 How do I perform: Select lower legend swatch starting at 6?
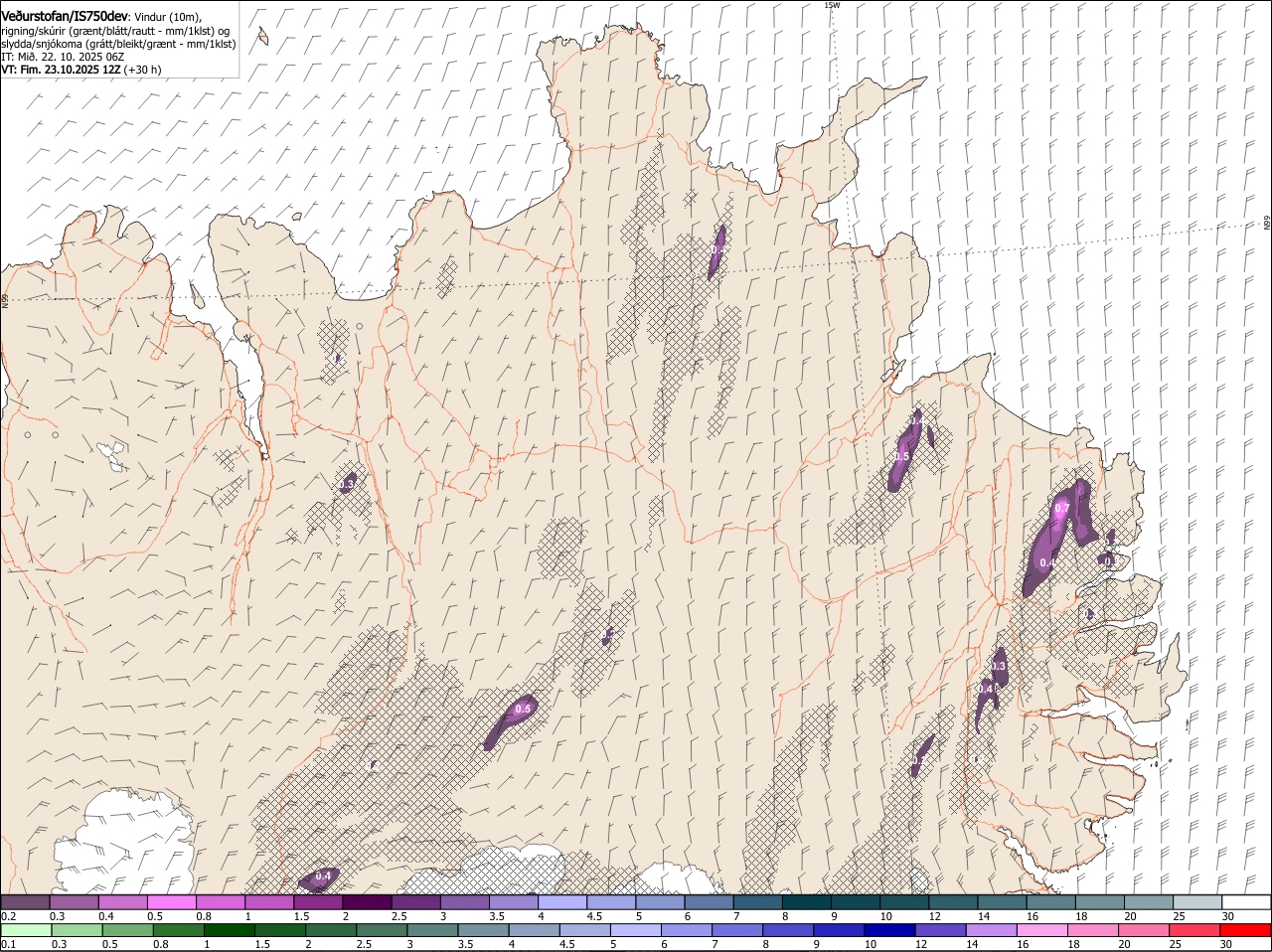point(686,930)
